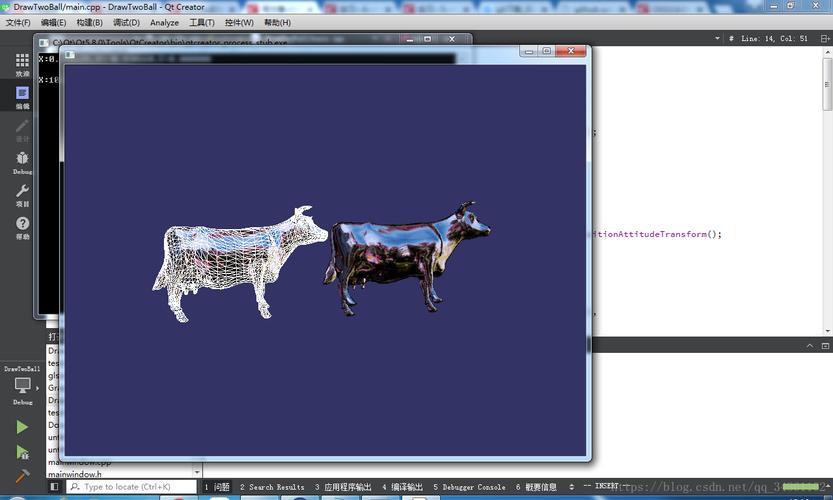This screenshot has width=833, height=500.
Task: Click the editor vertical scrollbar thumb
Action: click(x=827, y=84)
